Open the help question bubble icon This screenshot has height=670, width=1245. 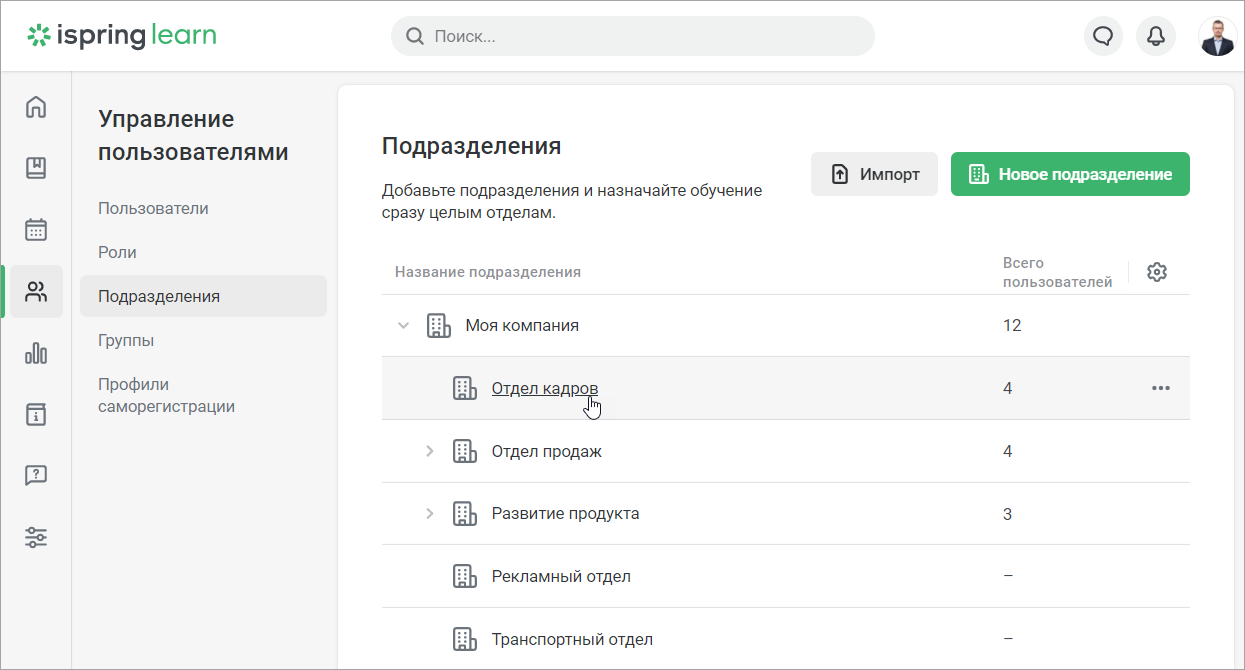(x=36, y=476)
